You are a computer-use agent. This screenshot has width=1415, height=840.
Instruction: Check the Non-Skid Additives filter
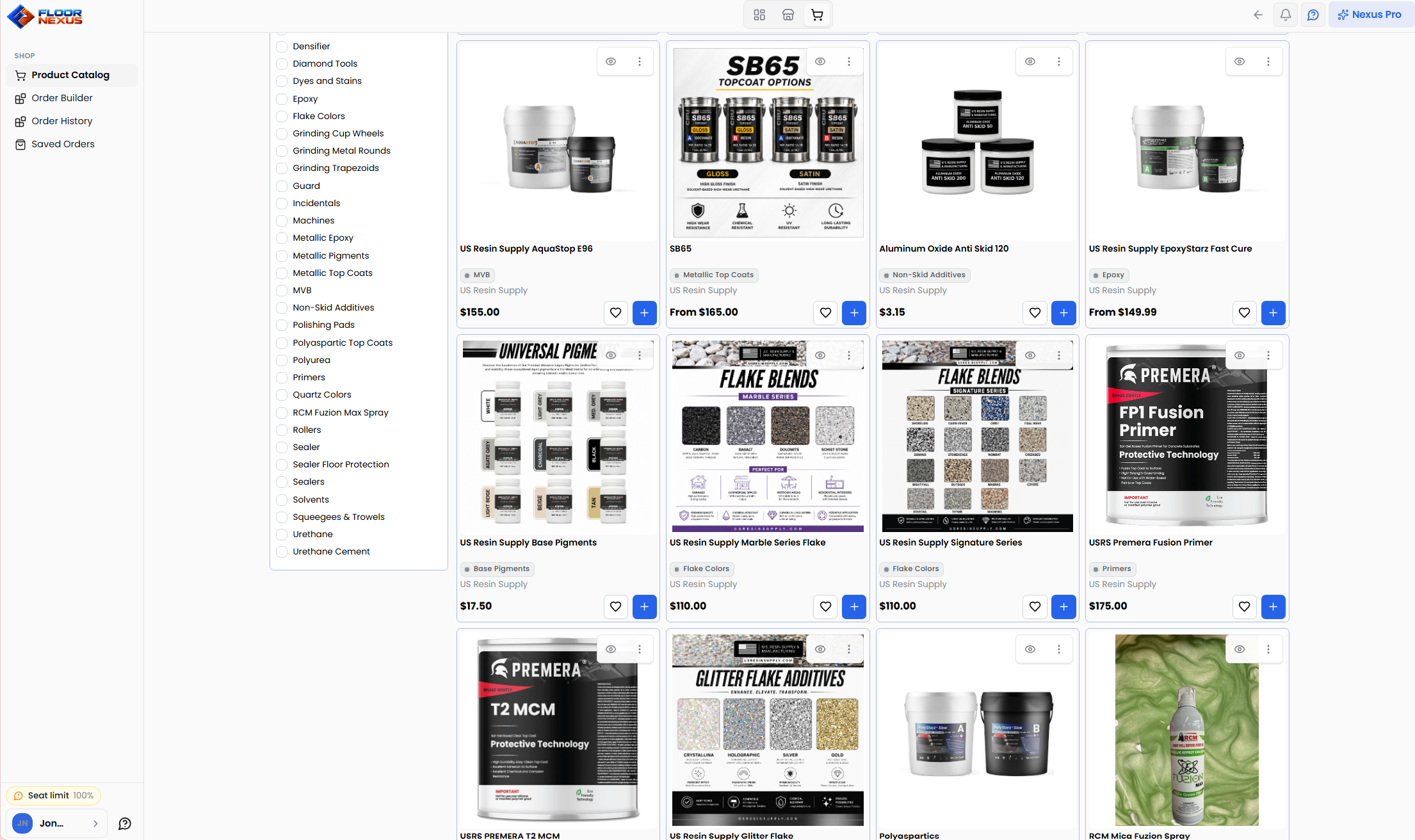[282, 307]
